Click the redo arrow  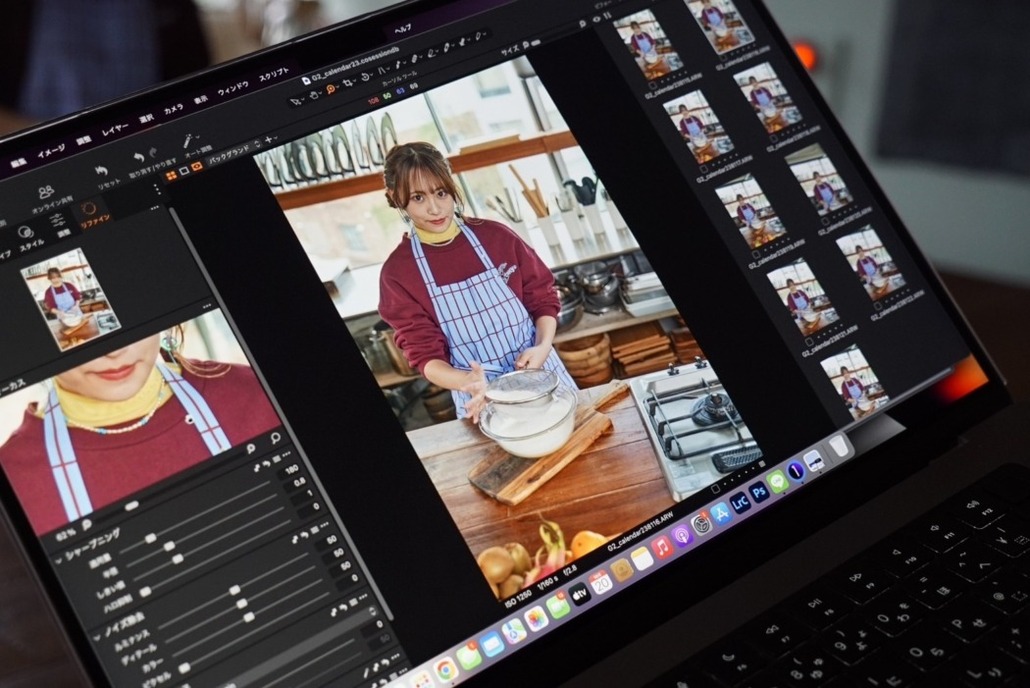[x=154, y=152]
